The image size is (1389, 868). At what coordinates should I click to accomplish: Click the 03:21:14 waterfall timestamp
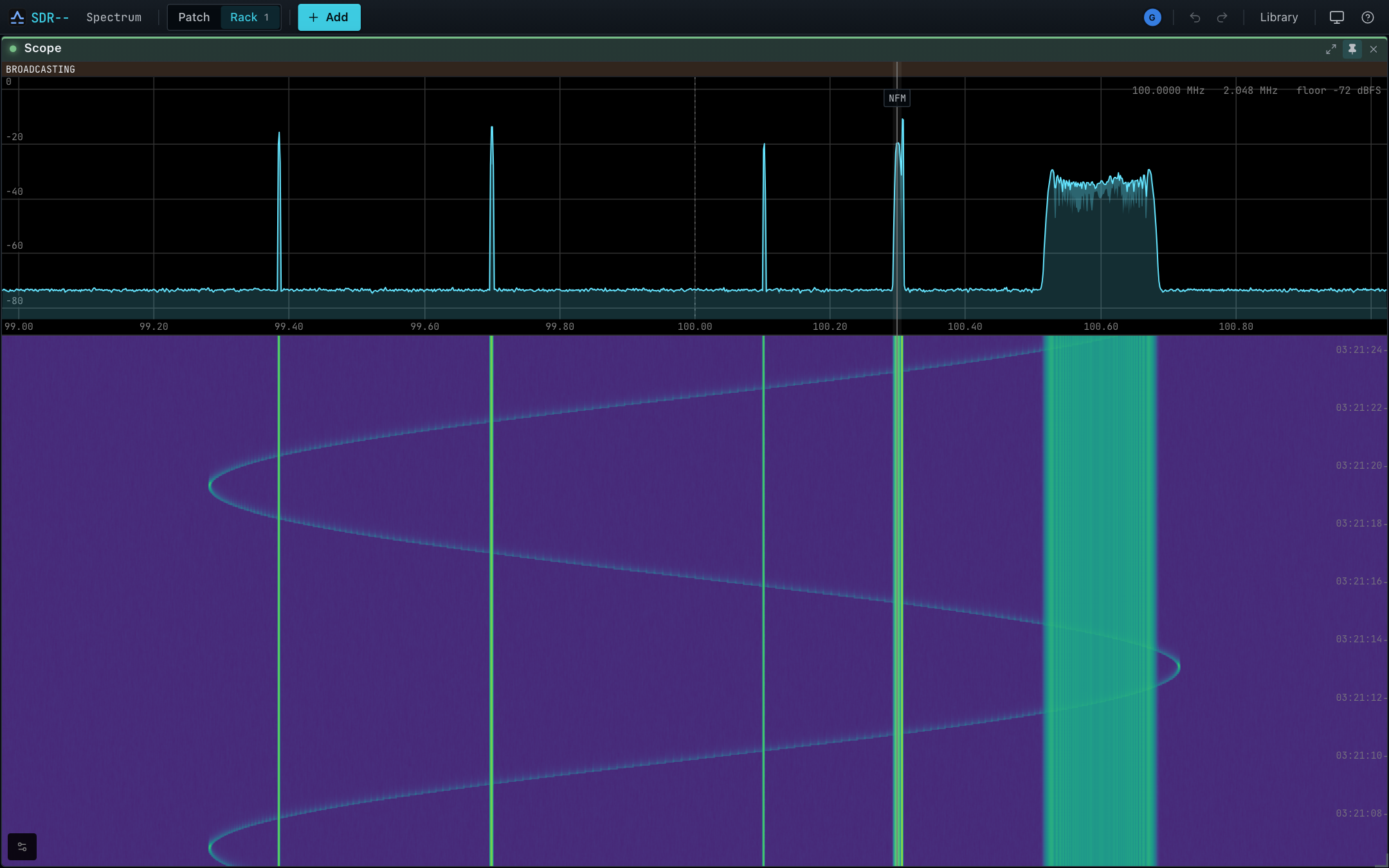point(1359,639)
